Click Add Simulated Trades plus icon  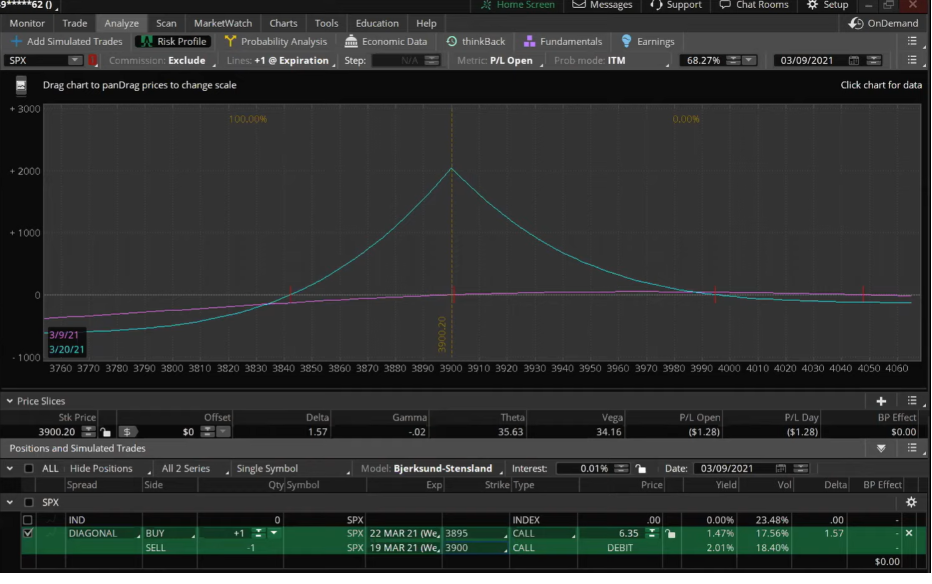click(16, 41)
